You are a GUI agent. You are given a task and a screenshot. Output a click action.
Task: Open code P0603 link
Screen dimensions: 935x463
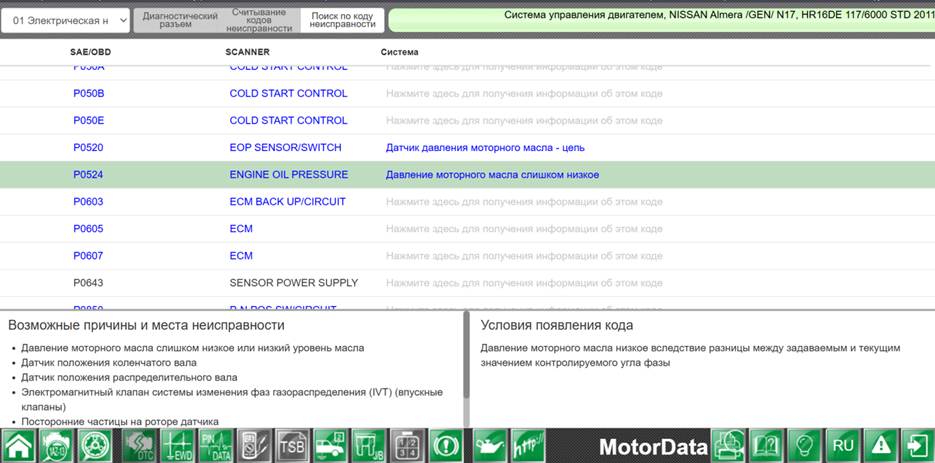[88, 202]
